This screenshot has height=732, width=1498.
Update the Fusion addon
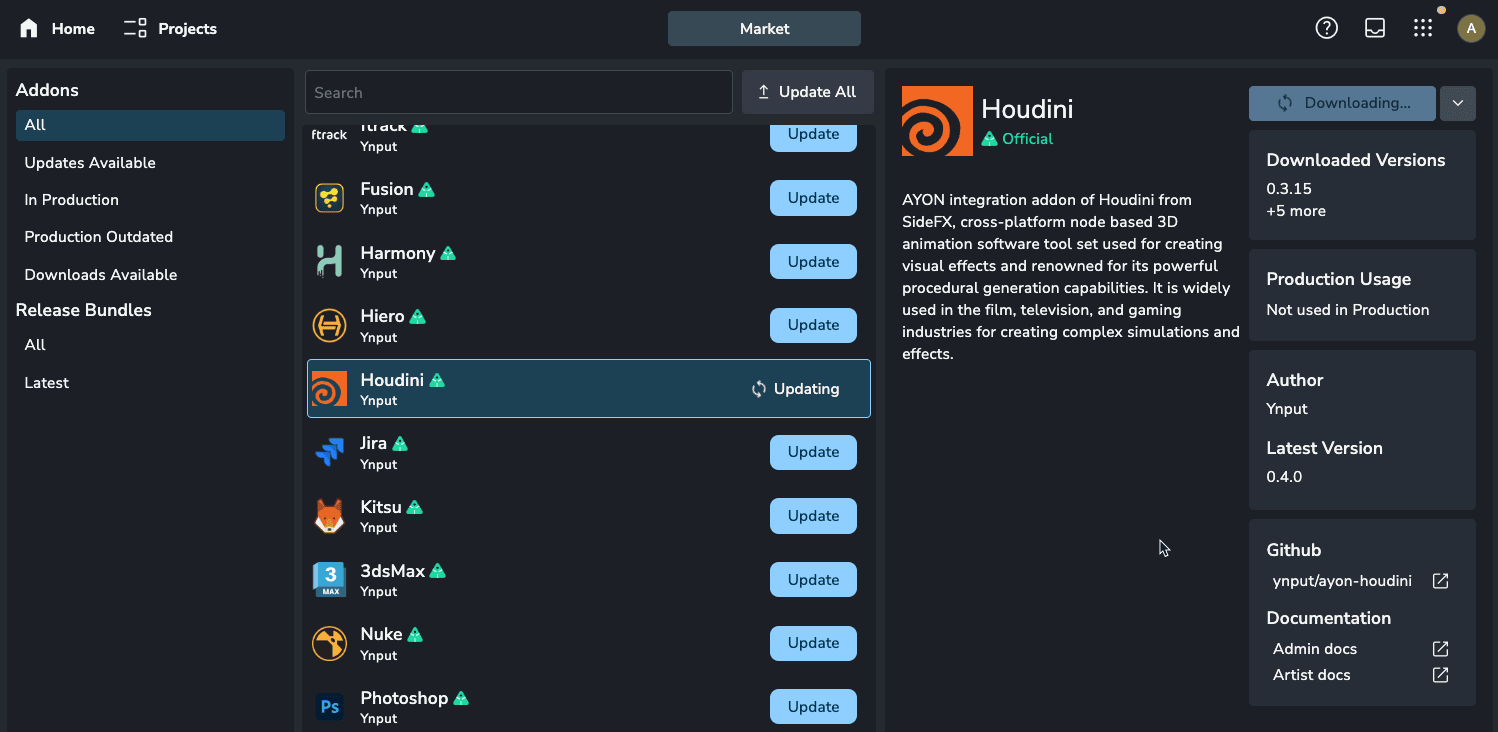[813, 198]
